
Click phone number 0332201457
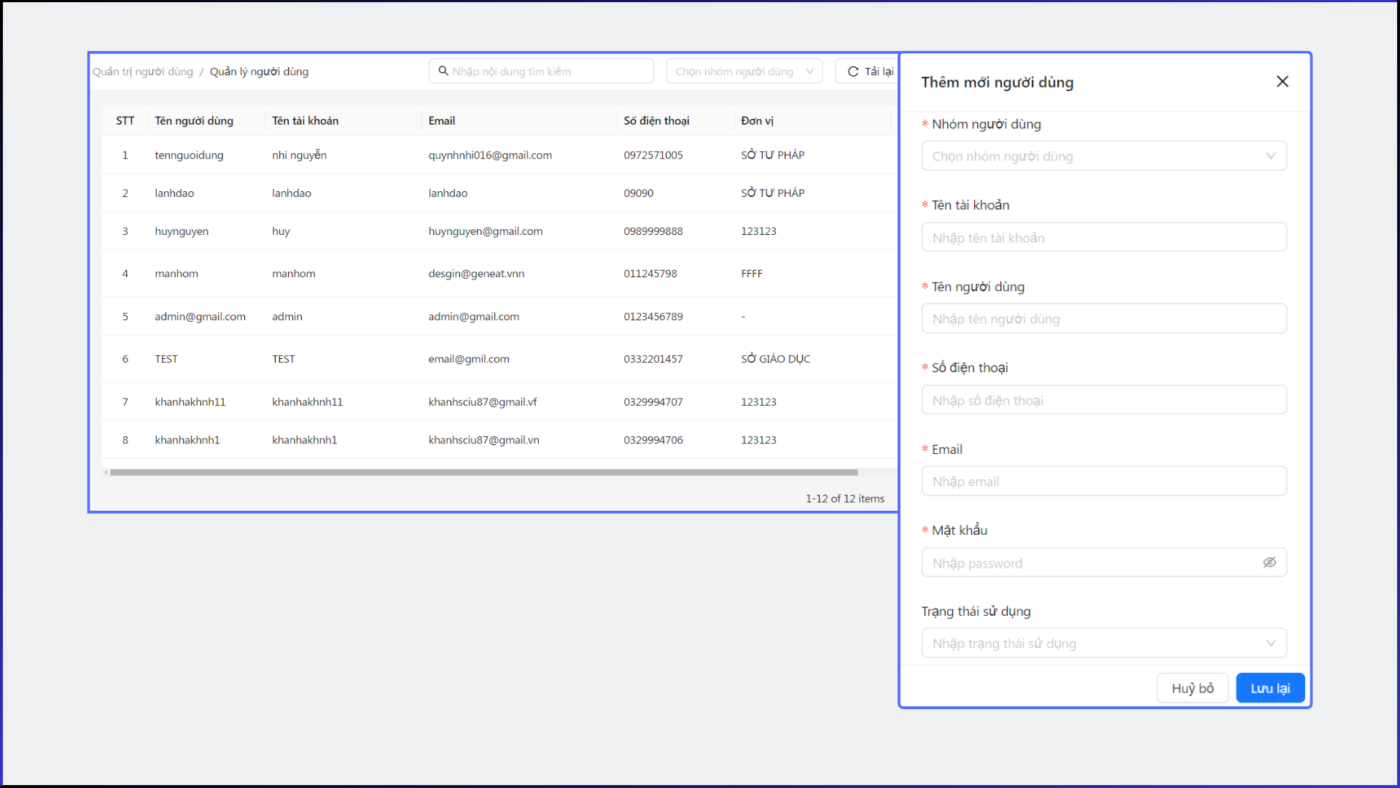point(653,359)
